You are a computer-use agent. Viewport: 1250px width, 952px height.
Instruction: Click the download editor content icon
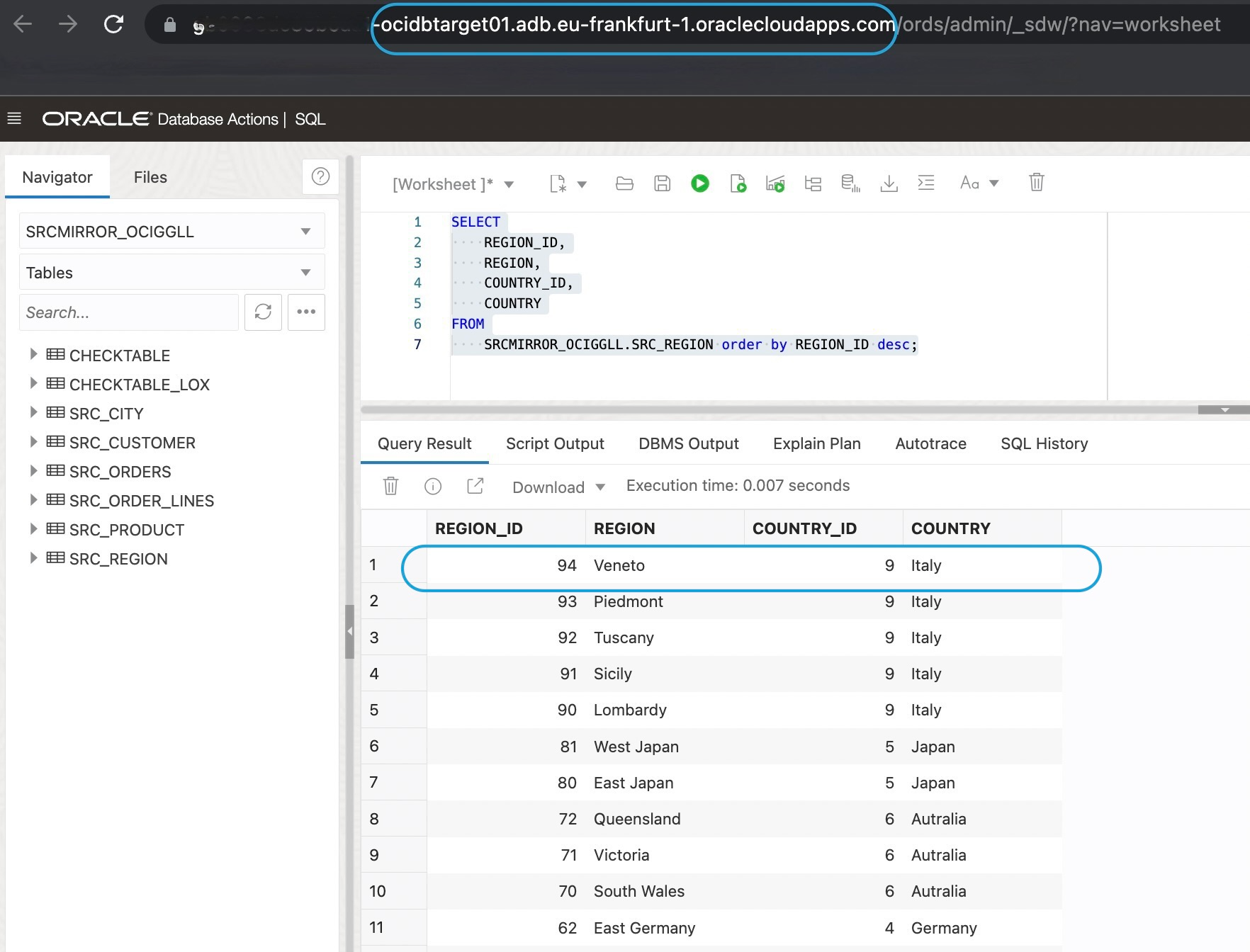coord(889,184)
